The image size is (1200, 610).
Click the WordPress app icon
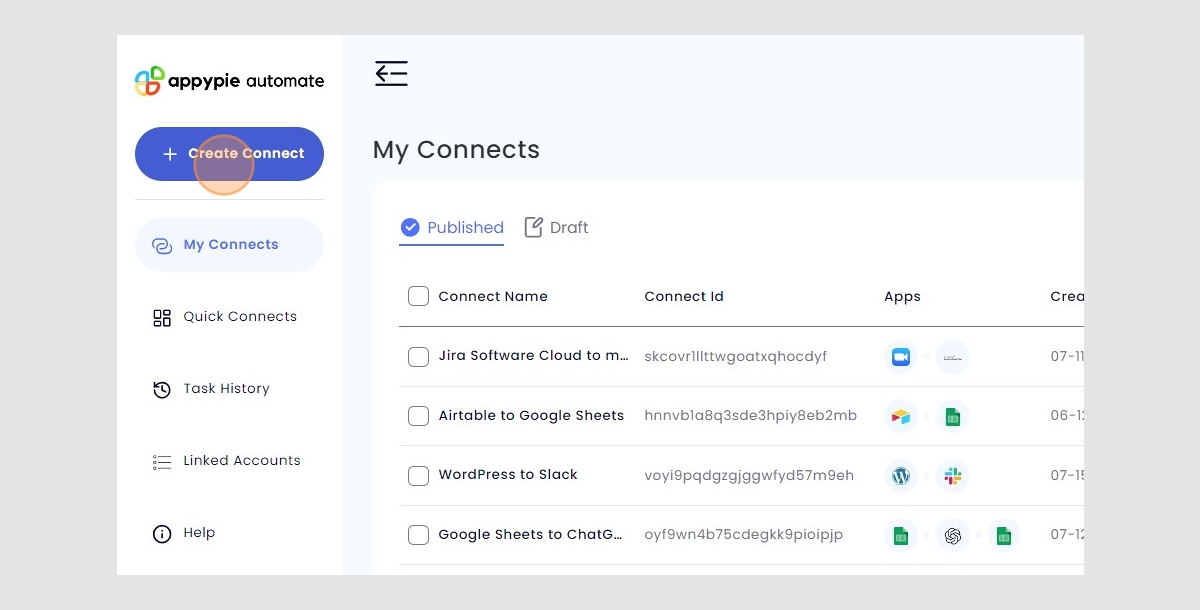901,476
